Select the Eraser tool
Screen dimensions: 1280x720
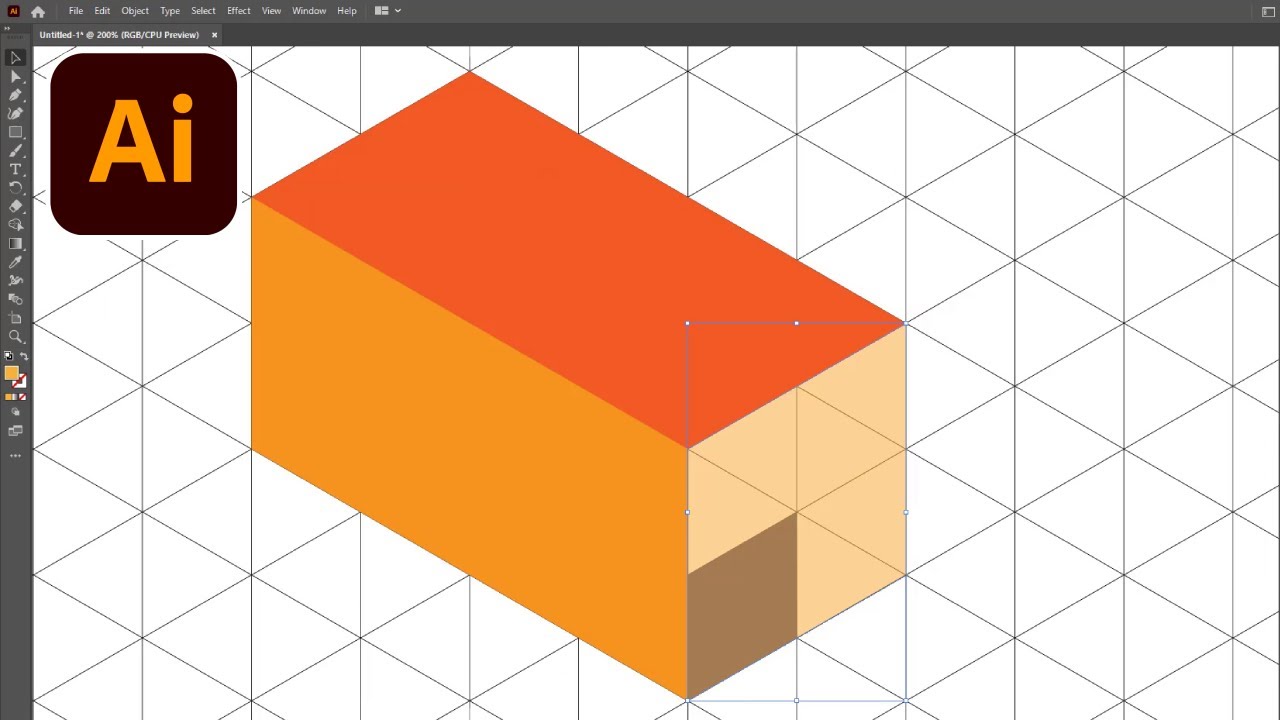15,206
